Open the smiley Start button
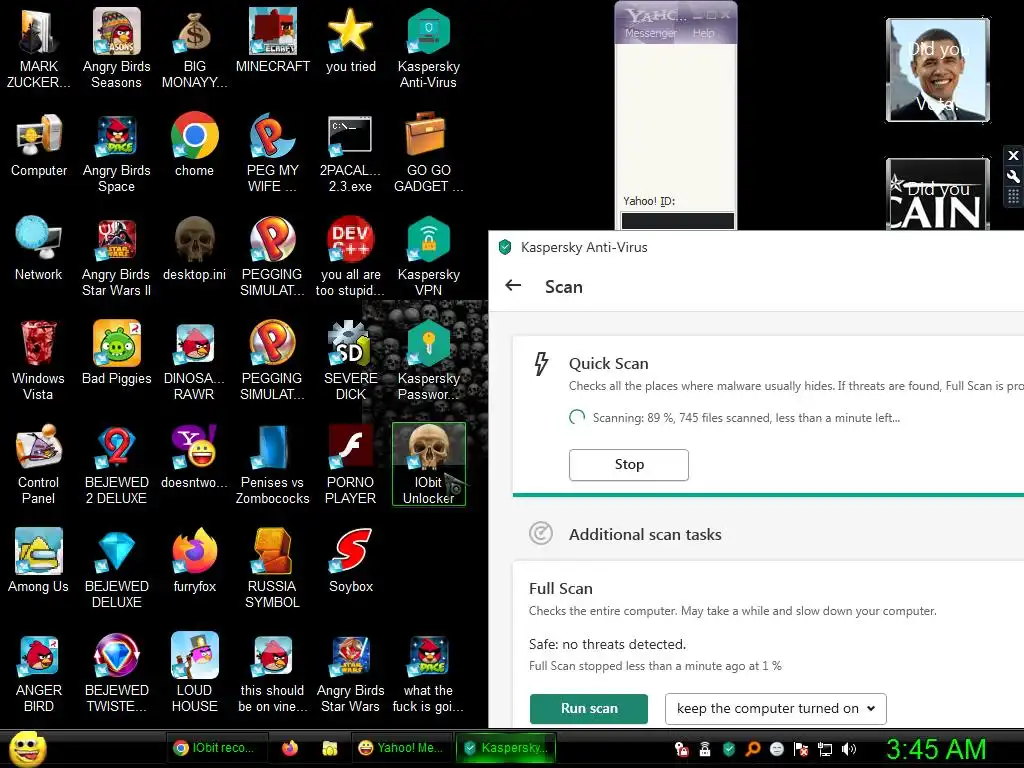Image resolution: width=1024 pixels, height=768 pixels. (x=27, y=748)
